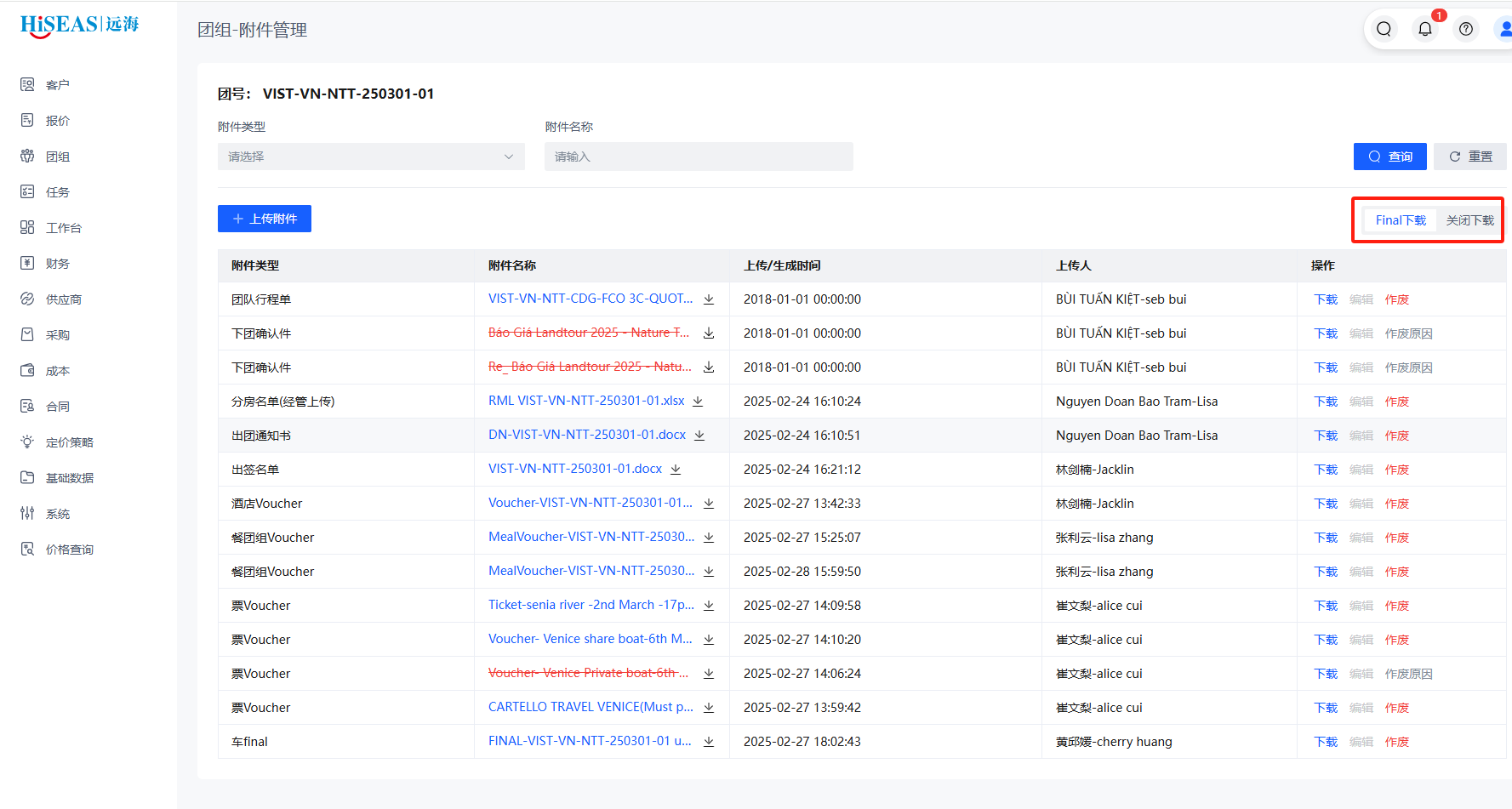Click 作废 for the Ticket-senia river row
Screen dimensions: 1512x809
[1397, 606]
